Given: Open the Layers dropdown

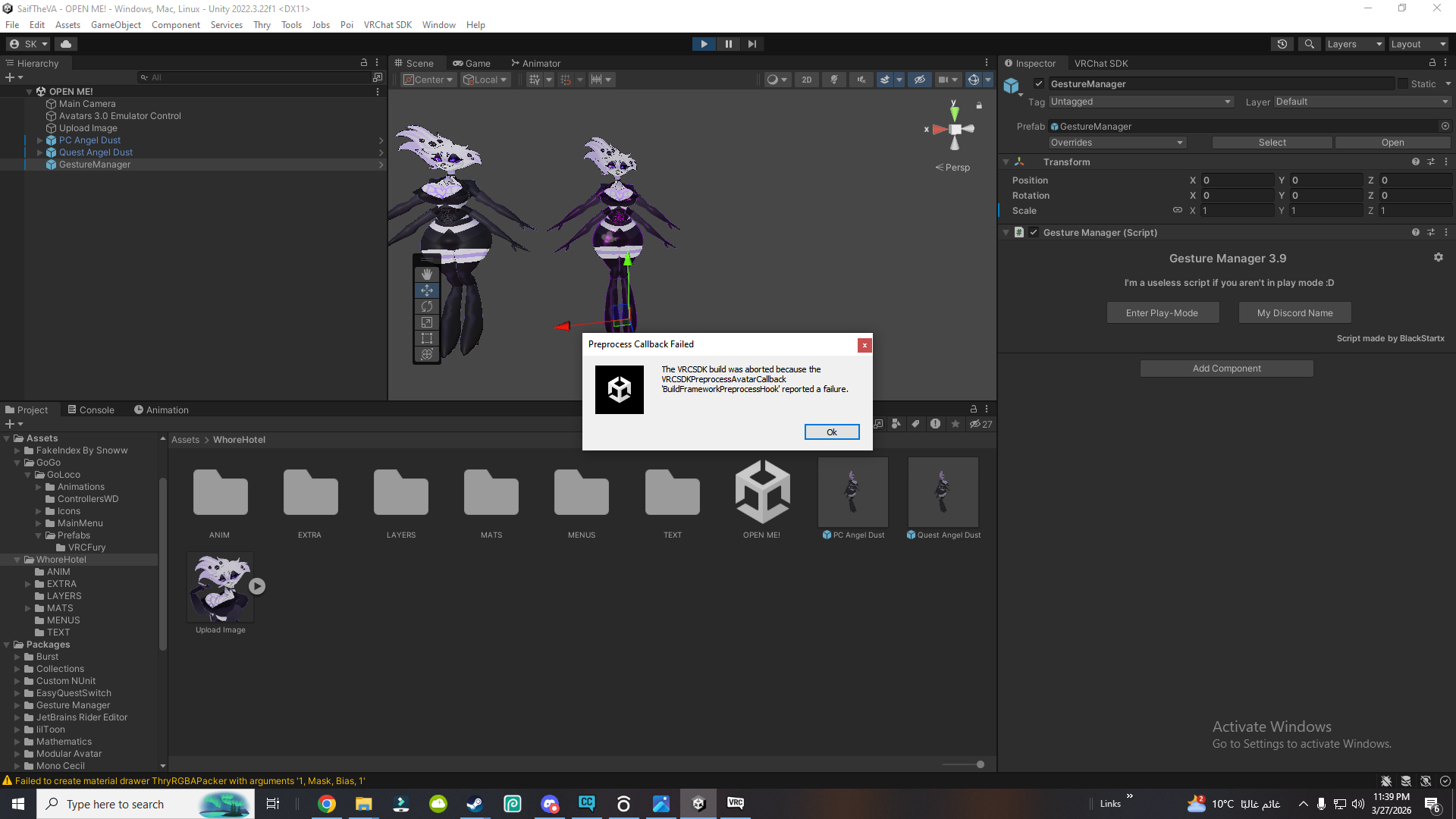Looking at the screenshot, I should (x=1354, y=44).
